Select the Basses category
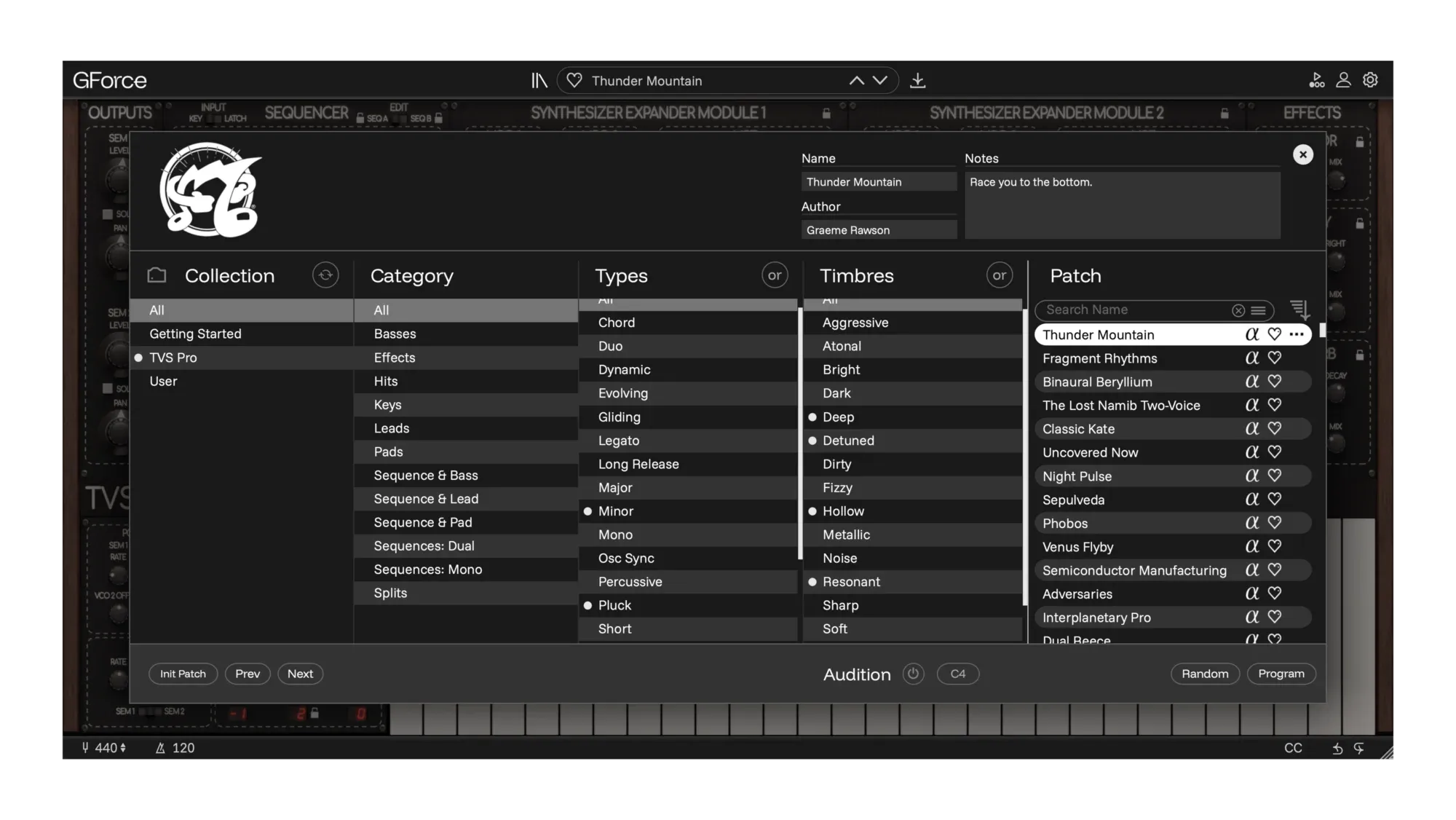This screenshot has width=1456, height=820. 466,334
